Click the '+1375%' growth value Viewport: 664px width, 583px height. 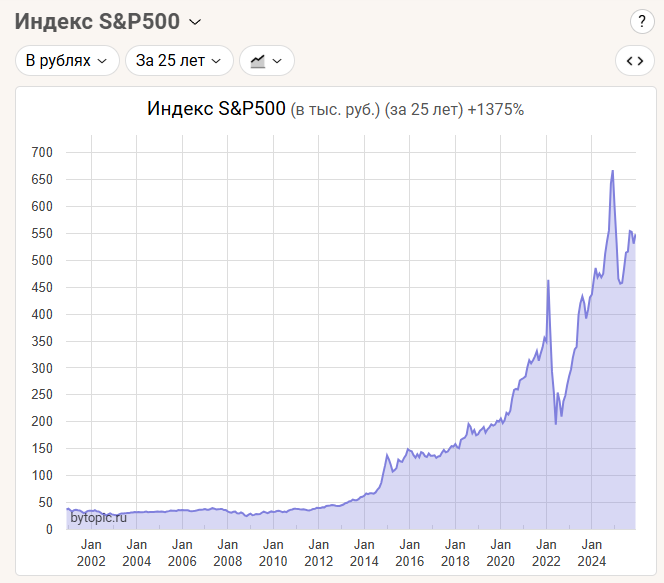pos(495,110)
